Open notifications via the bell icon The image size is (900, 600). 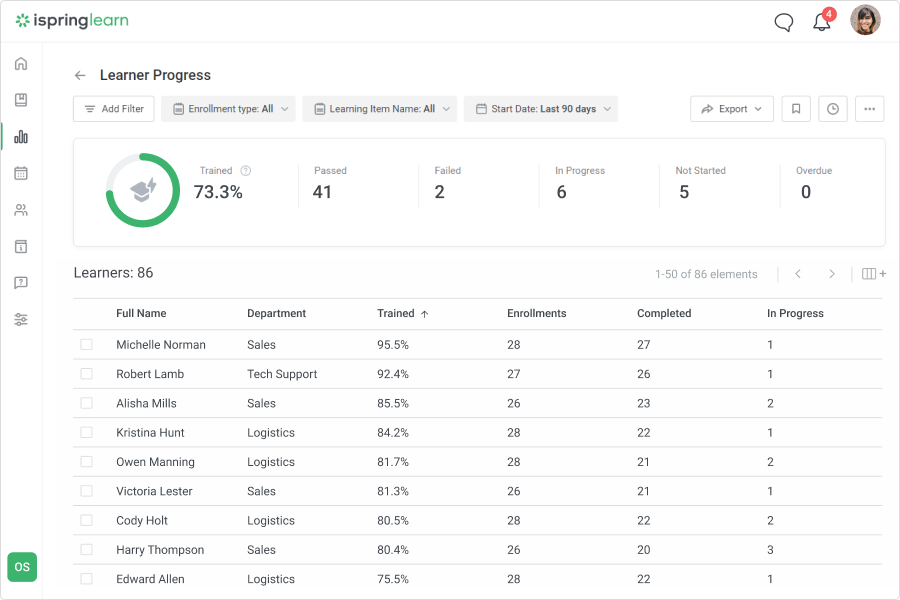click(x=821, y=20)
